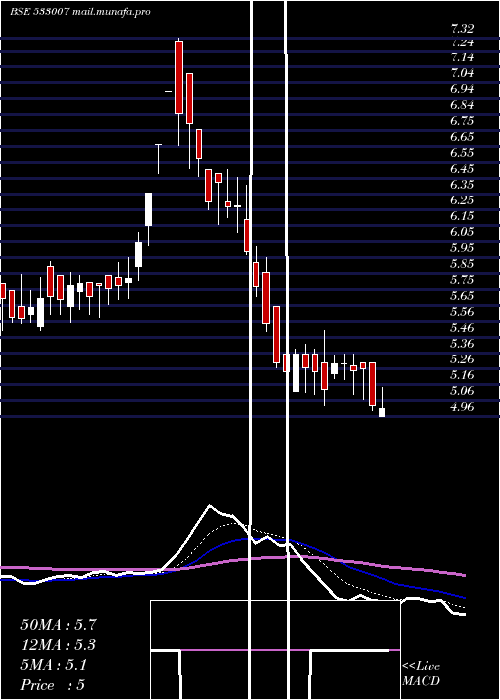Select the 6.65 price axis label
The height and width of the screenshot is (700, 500).
pyautogui.click(x=462, y=137)
